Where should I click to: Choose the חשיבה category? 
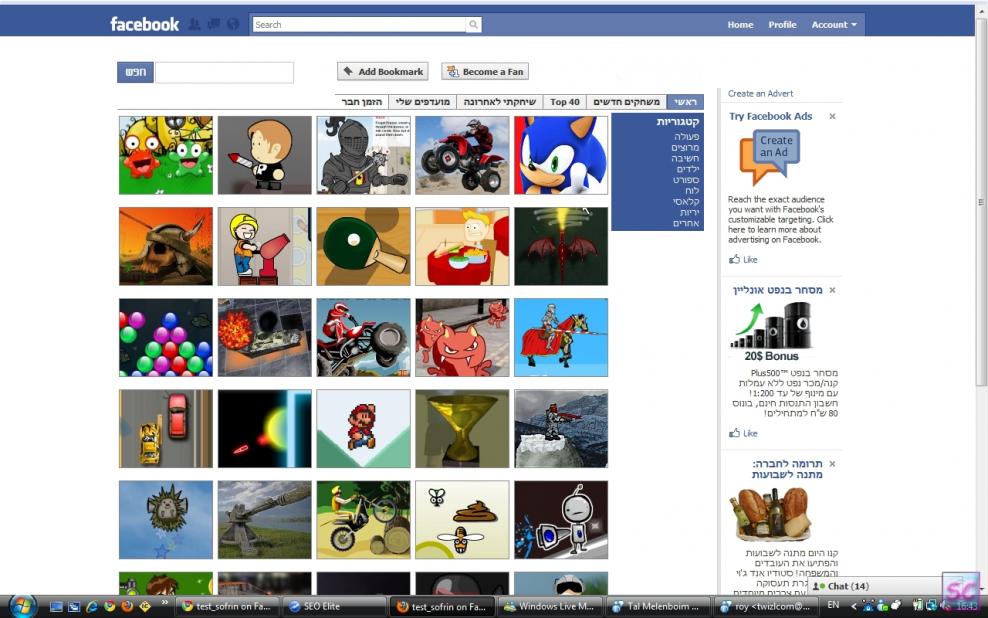685,158
